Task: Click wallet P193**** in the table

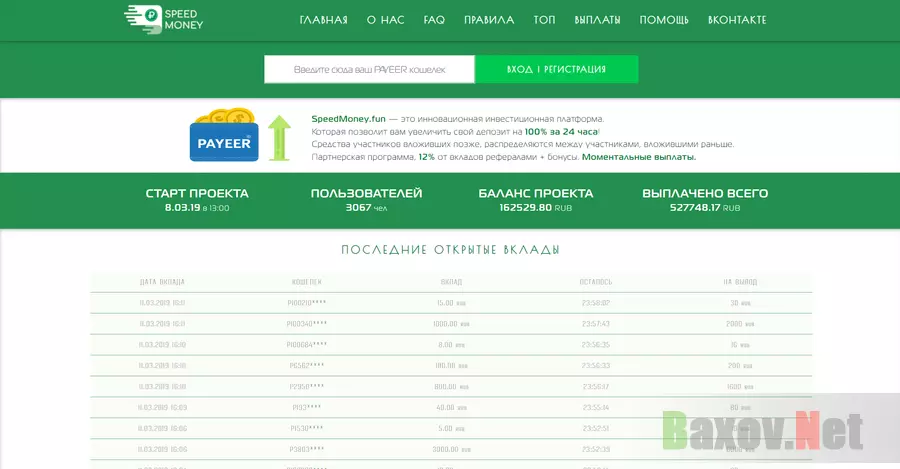Action: point(307,408)
